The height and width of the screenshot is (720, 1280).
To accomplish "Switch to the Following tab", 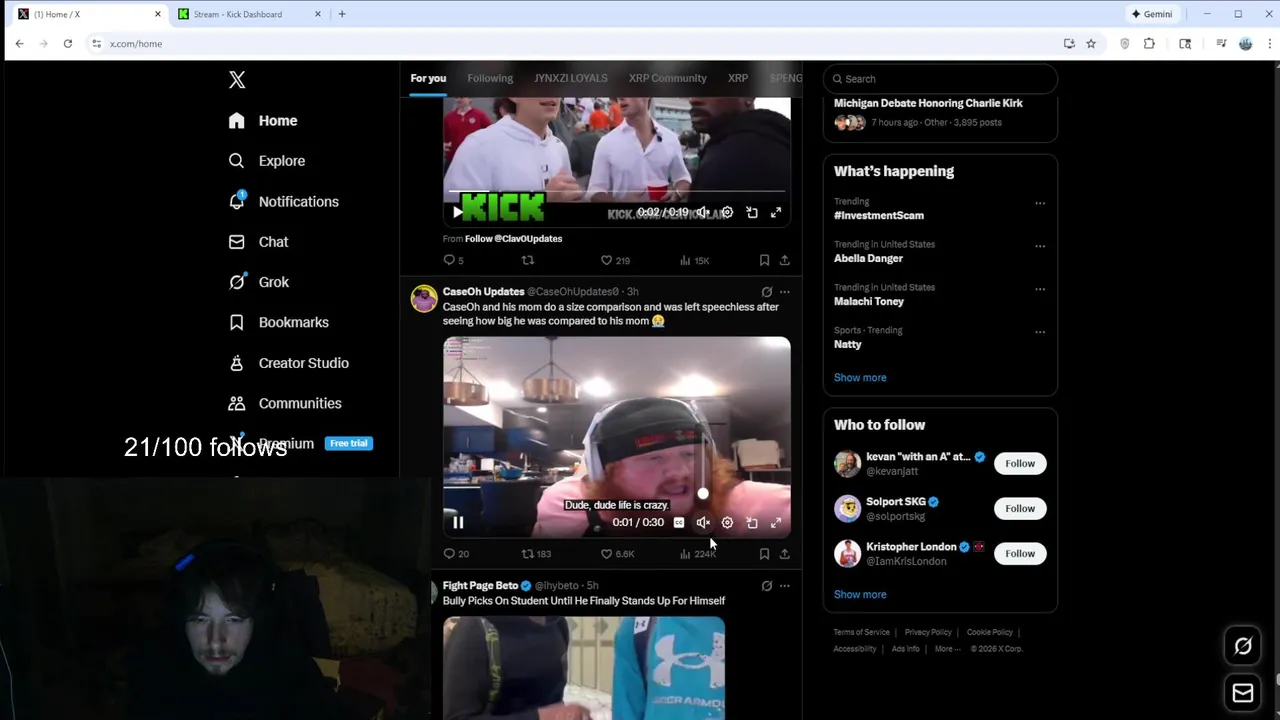I will [490, 78].
